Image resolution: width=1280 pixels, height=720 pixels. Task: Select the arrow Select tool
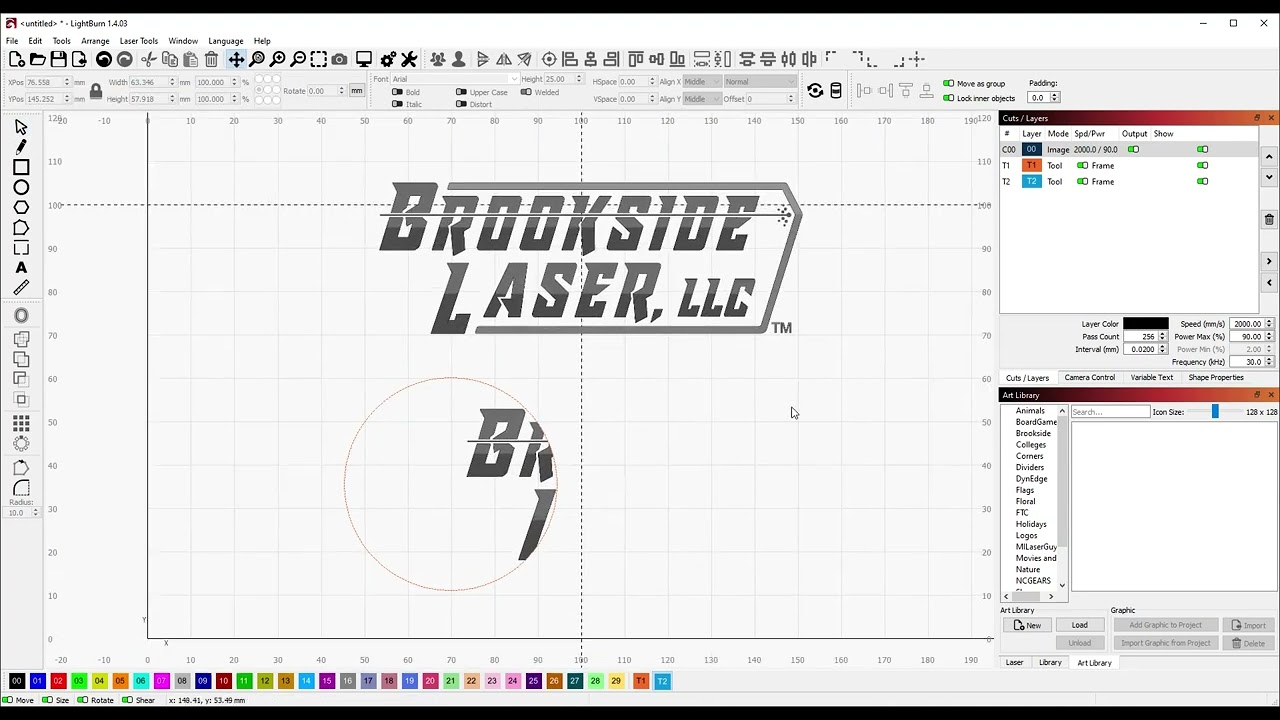(21, 127)
